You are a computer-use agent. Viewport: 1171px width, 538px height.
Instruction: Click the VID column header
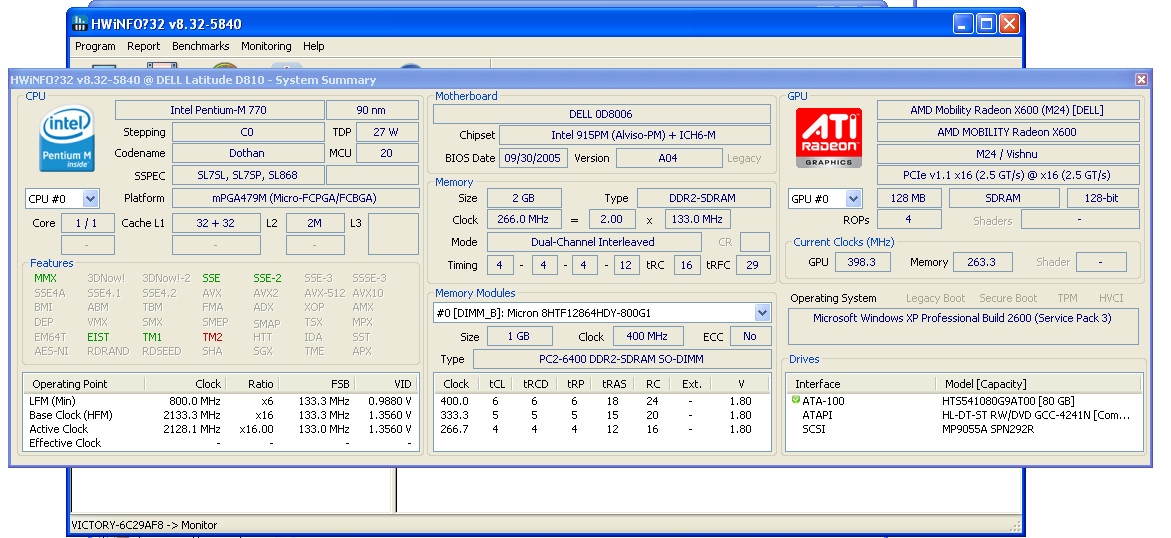[x=385, y=384]
